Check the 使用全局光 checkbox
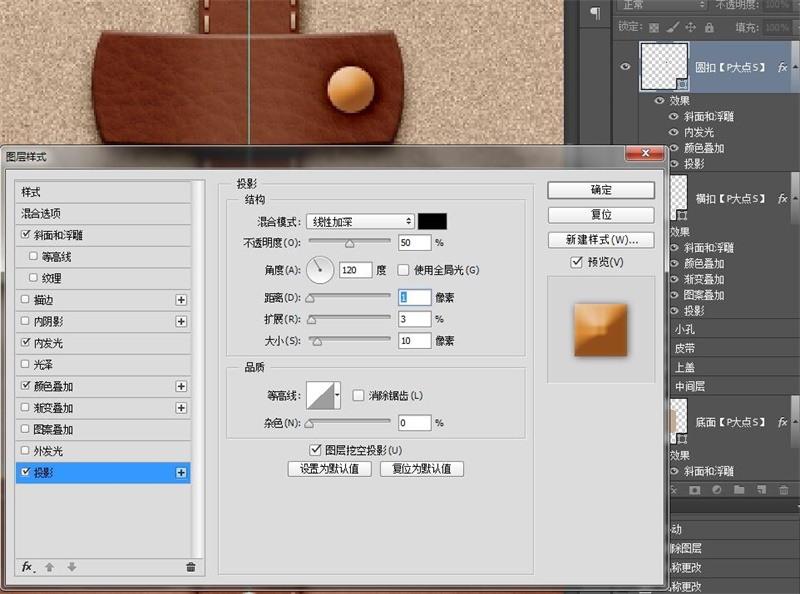The image size is (800, 594). click(x=403, y=270)
